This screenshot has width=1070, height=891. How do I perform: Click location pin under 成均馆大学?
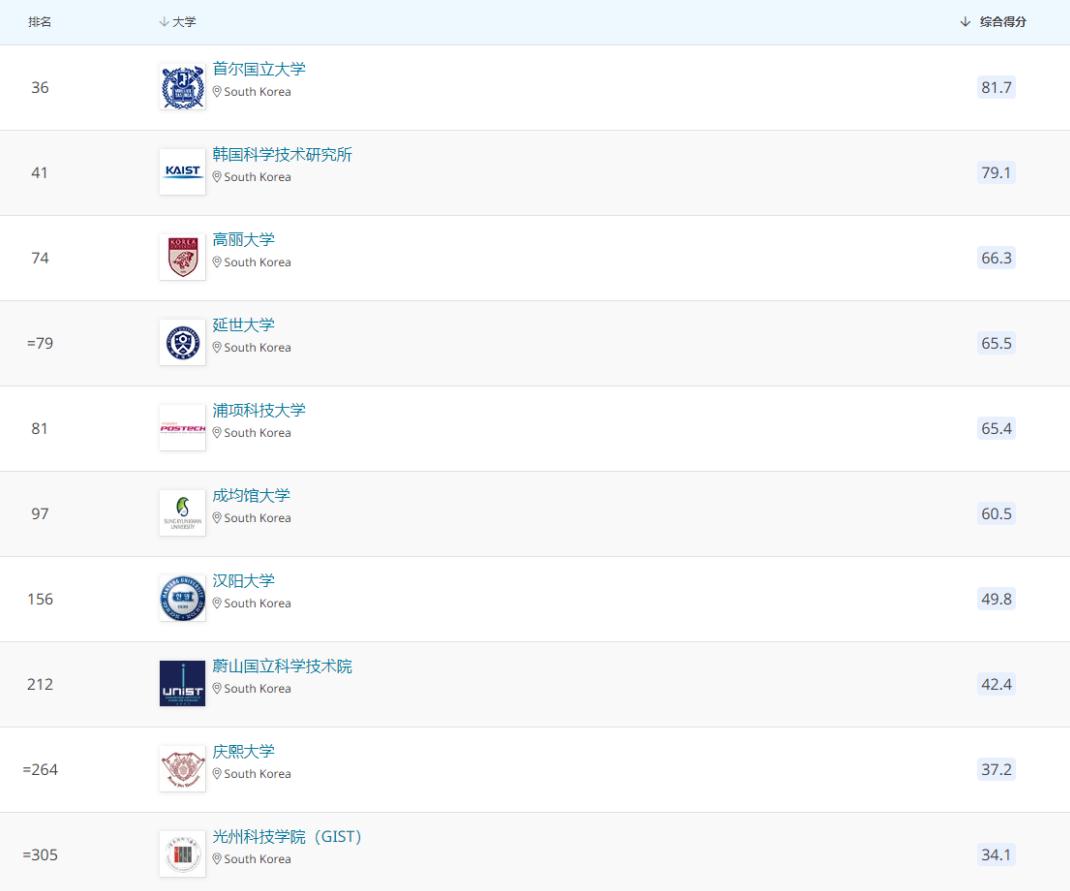pyautogui.click(x=217, y=518)
